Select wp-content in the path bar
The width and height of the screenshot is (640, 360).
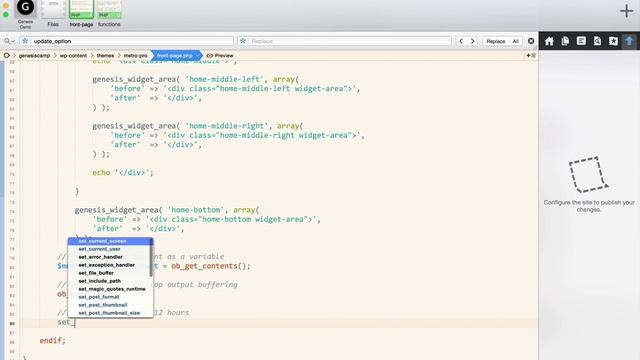point(73,56)
